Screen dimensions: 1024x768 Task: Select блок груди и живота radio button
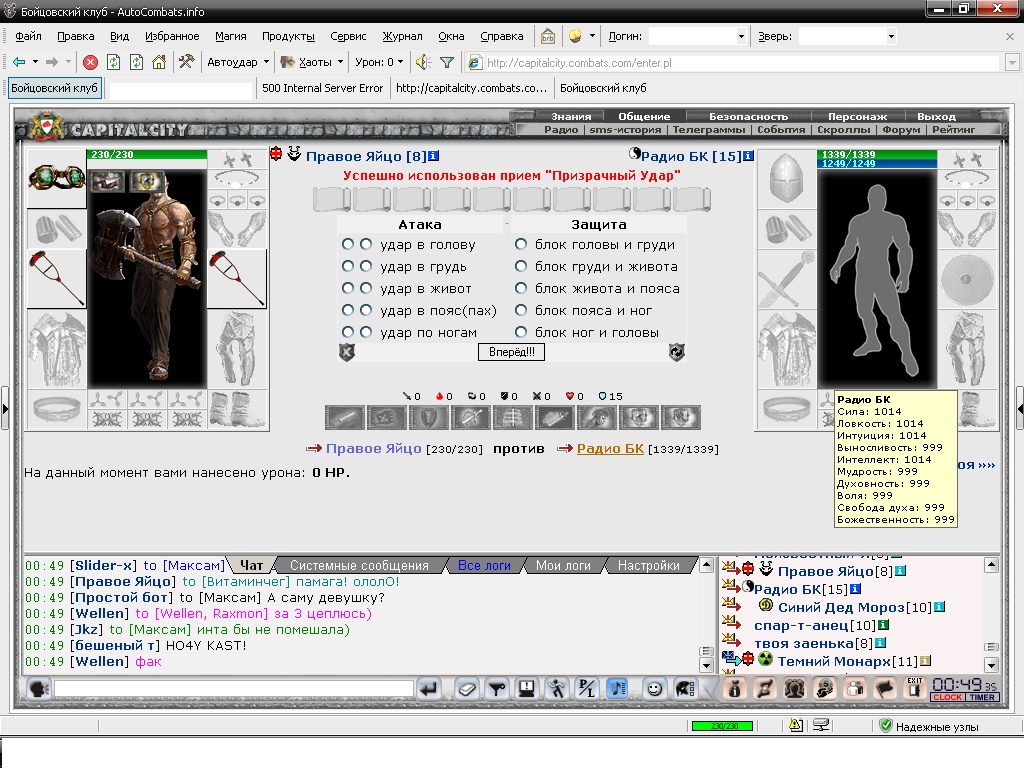click(x=520, y=266)
